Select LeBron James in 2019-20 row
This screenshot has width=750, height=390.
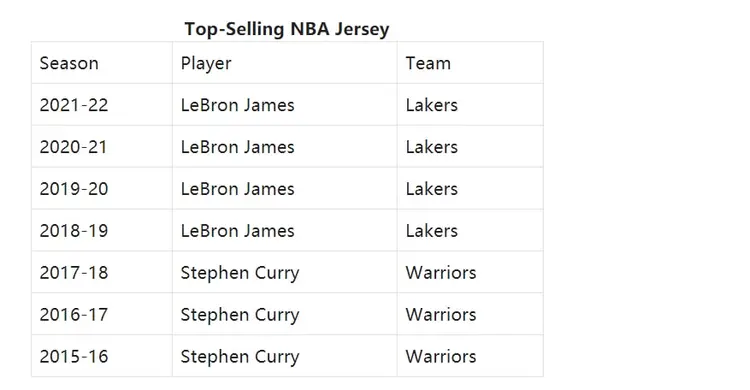pos(237,189)
